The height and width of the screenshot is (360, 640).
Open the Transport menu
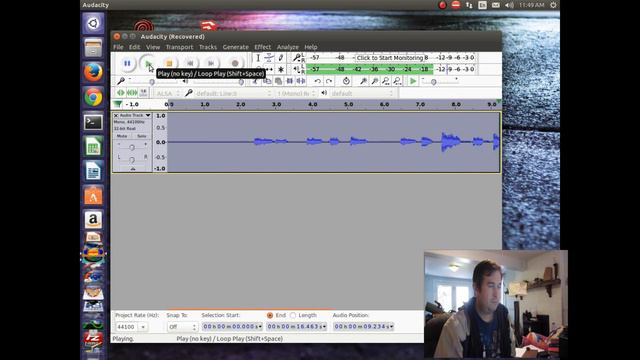pos(179,47)
